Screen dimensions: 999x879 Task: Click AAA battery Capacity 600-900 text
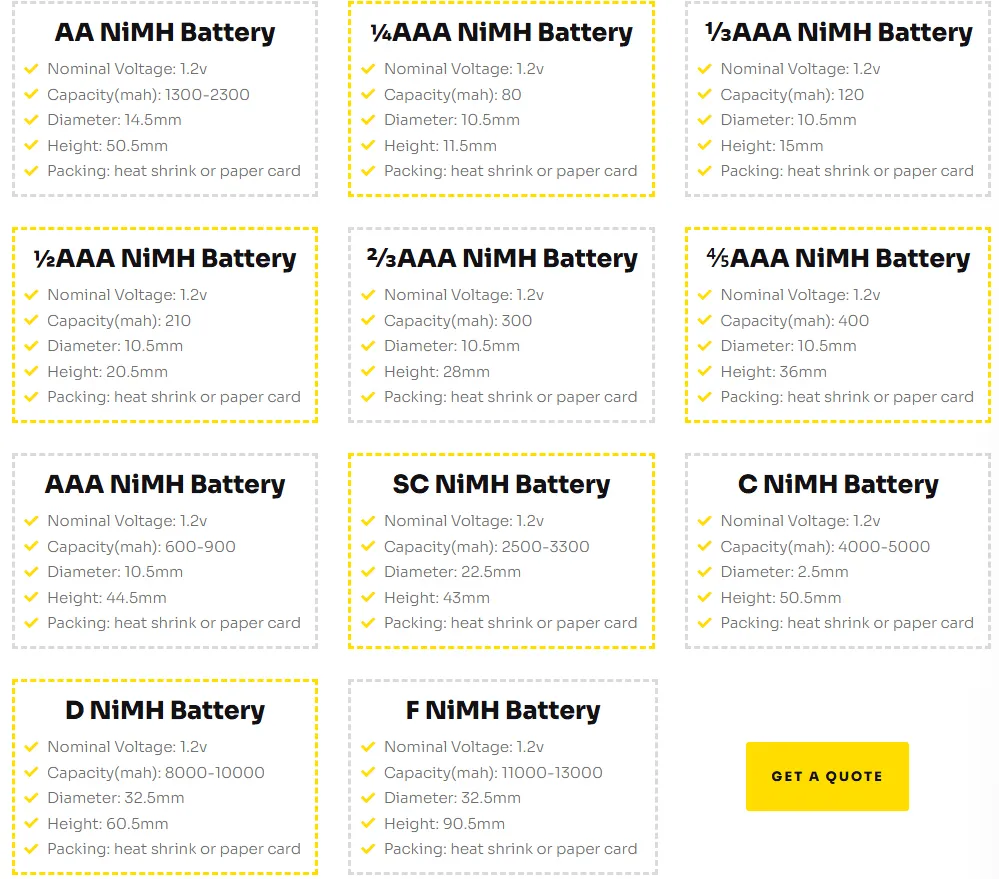pos(141,547)
